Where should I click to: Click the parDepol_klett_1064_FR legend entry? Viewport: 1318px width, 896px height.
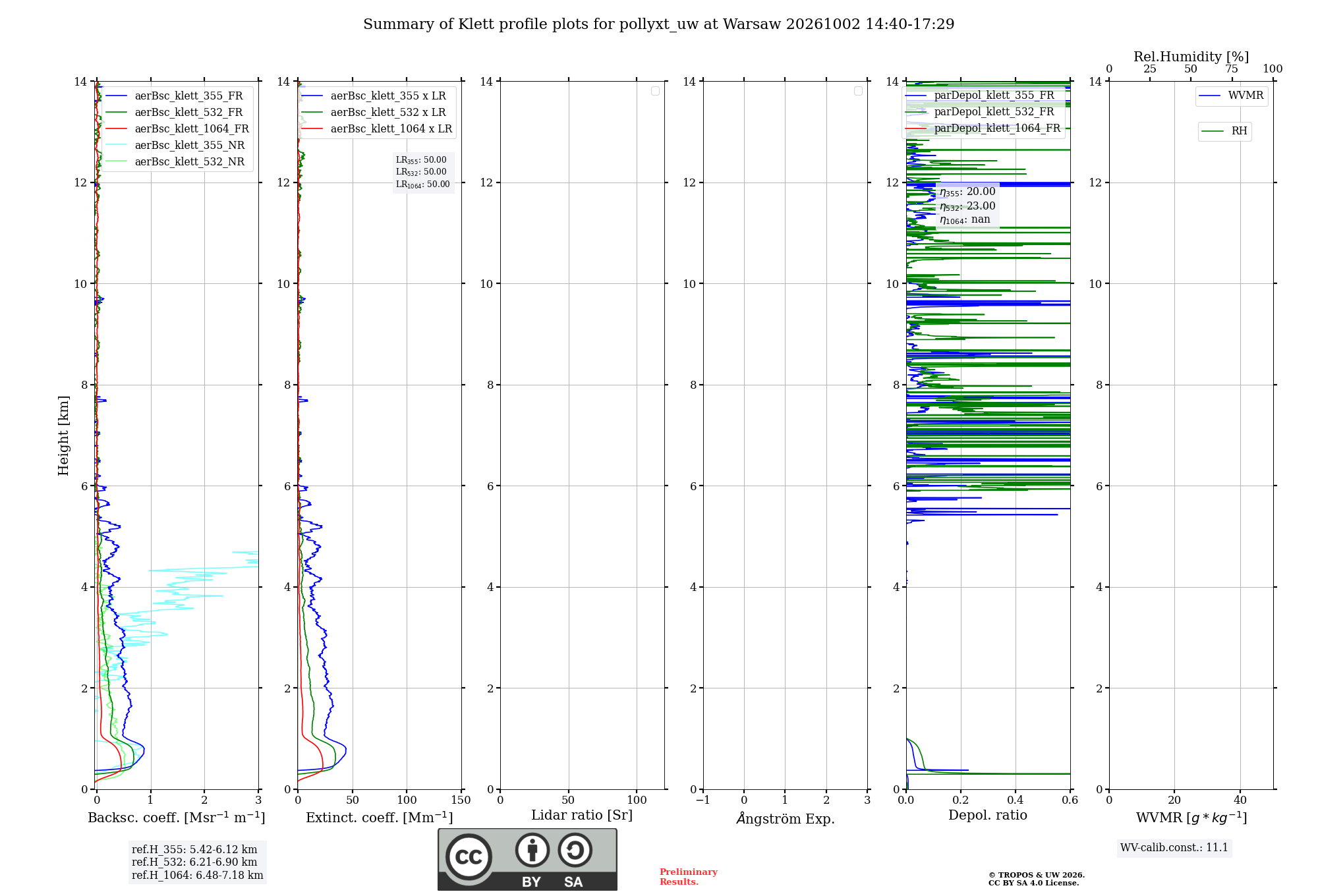(x=983, y=128)
